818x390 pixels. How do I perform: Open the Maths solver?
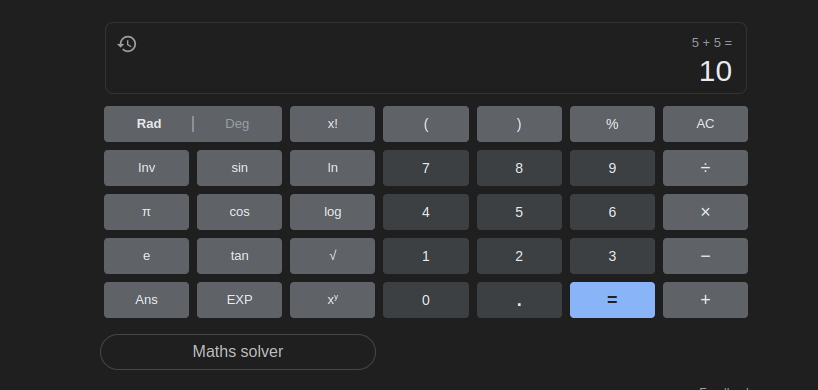pos(238,352)
